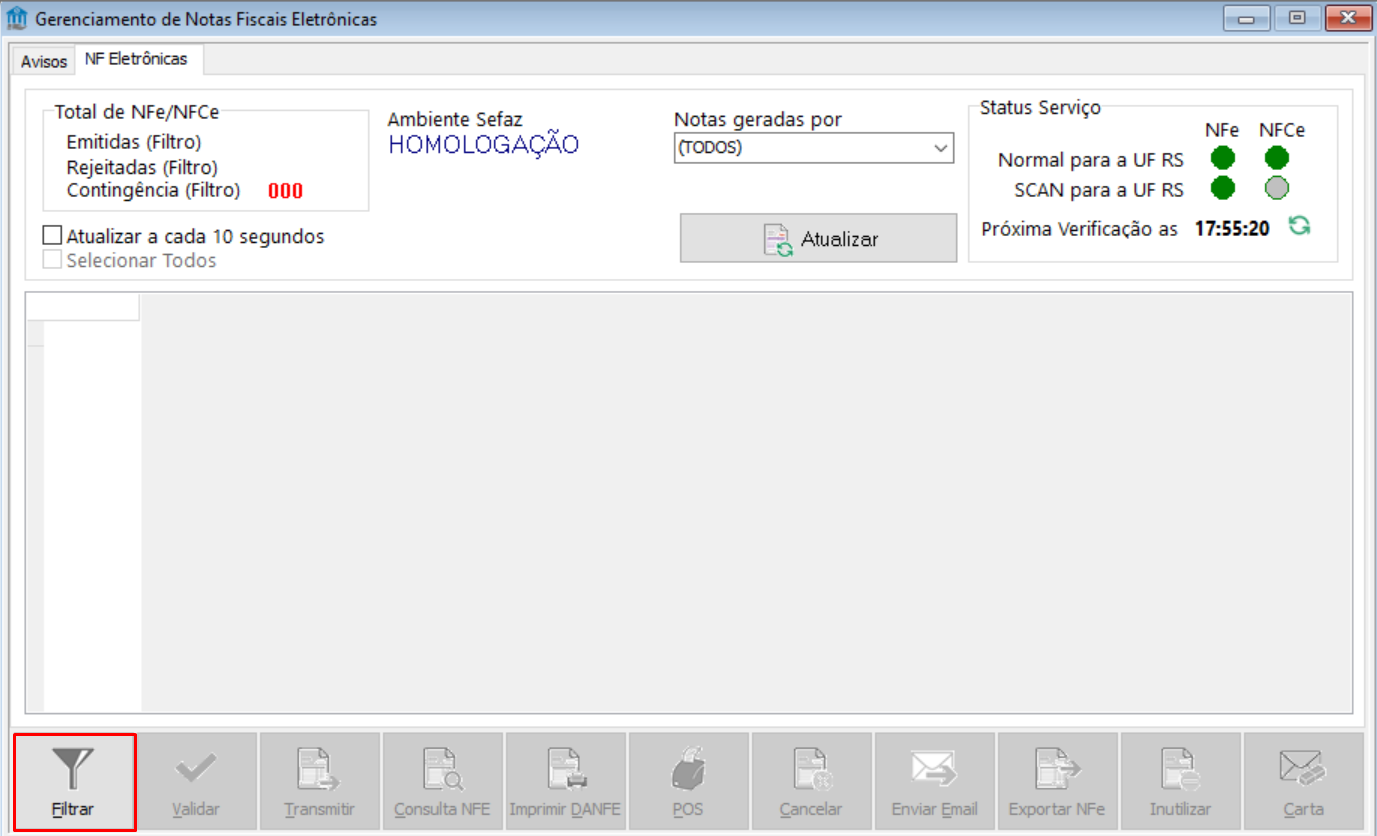This screenshot has height=836, width=1377.
Task: Click Imprimir DANFE printer button
Action: (566, 781)
